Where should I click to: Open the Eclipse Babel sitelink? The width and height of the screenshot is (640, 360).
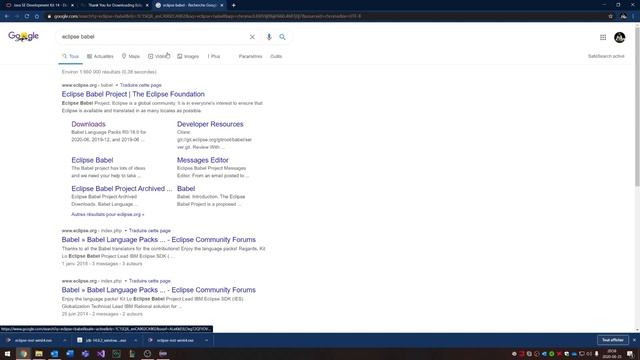pyautogui.click(x=92, y=160)
